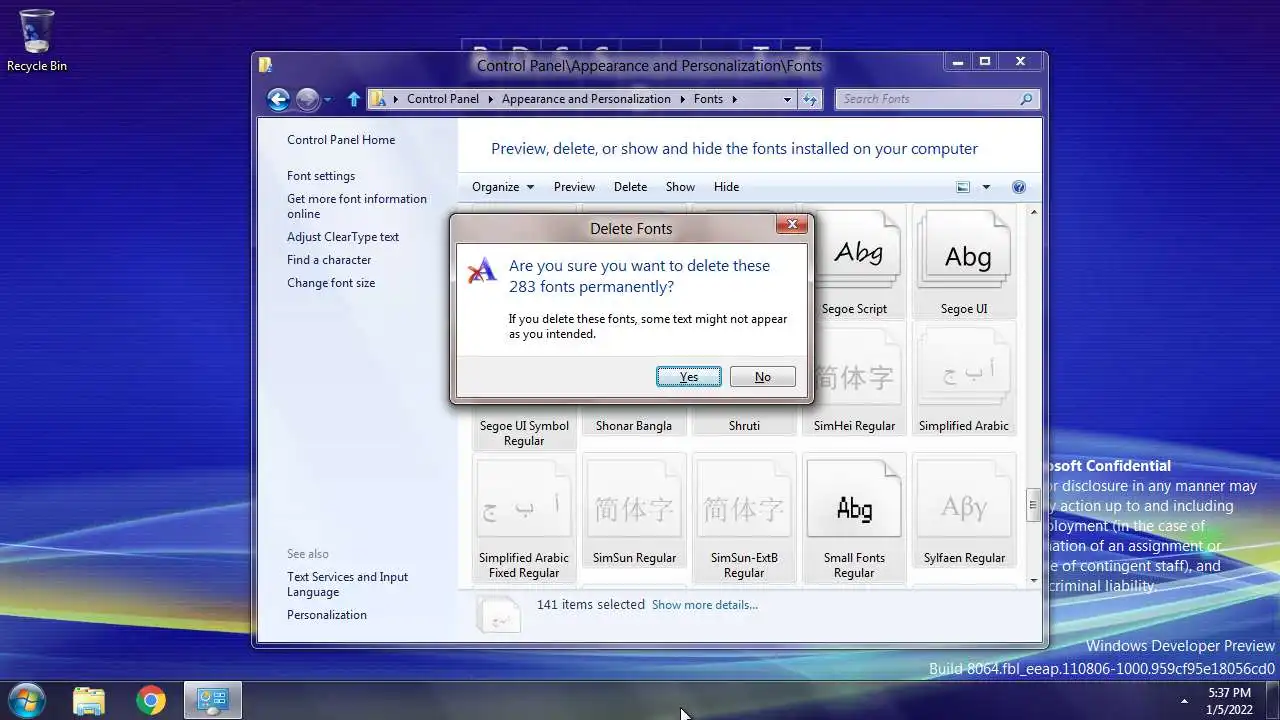Launch Google Chrome from the taskbar
The height and width of the screenshot is (720, 1280).
click(151, 700)
